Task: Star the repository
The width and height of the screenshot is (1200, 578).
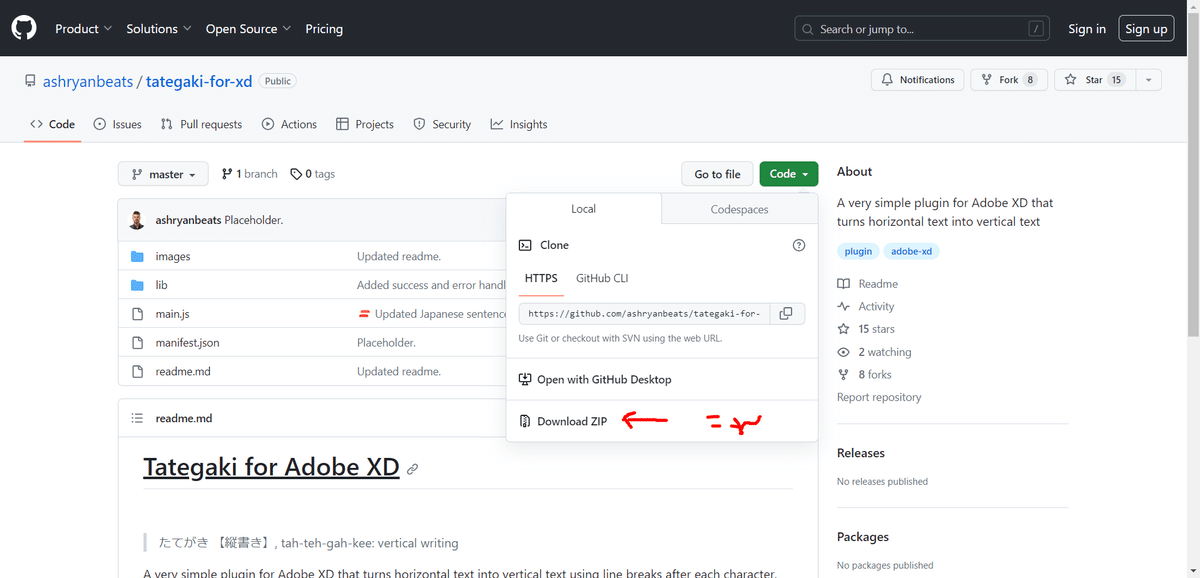Action: (1094, 80)
